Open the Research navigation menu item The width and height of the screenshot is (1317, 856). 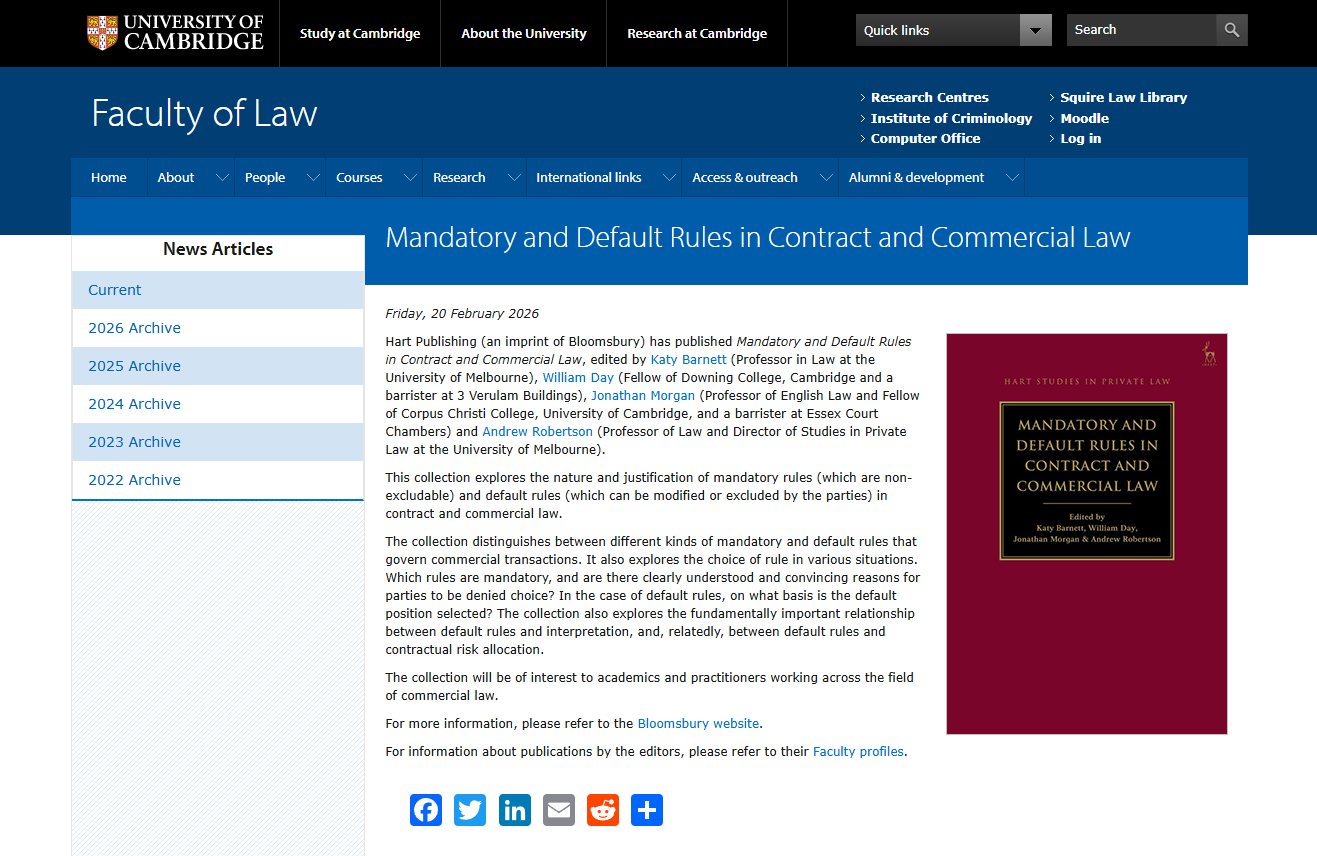click(x=459, y=178)
